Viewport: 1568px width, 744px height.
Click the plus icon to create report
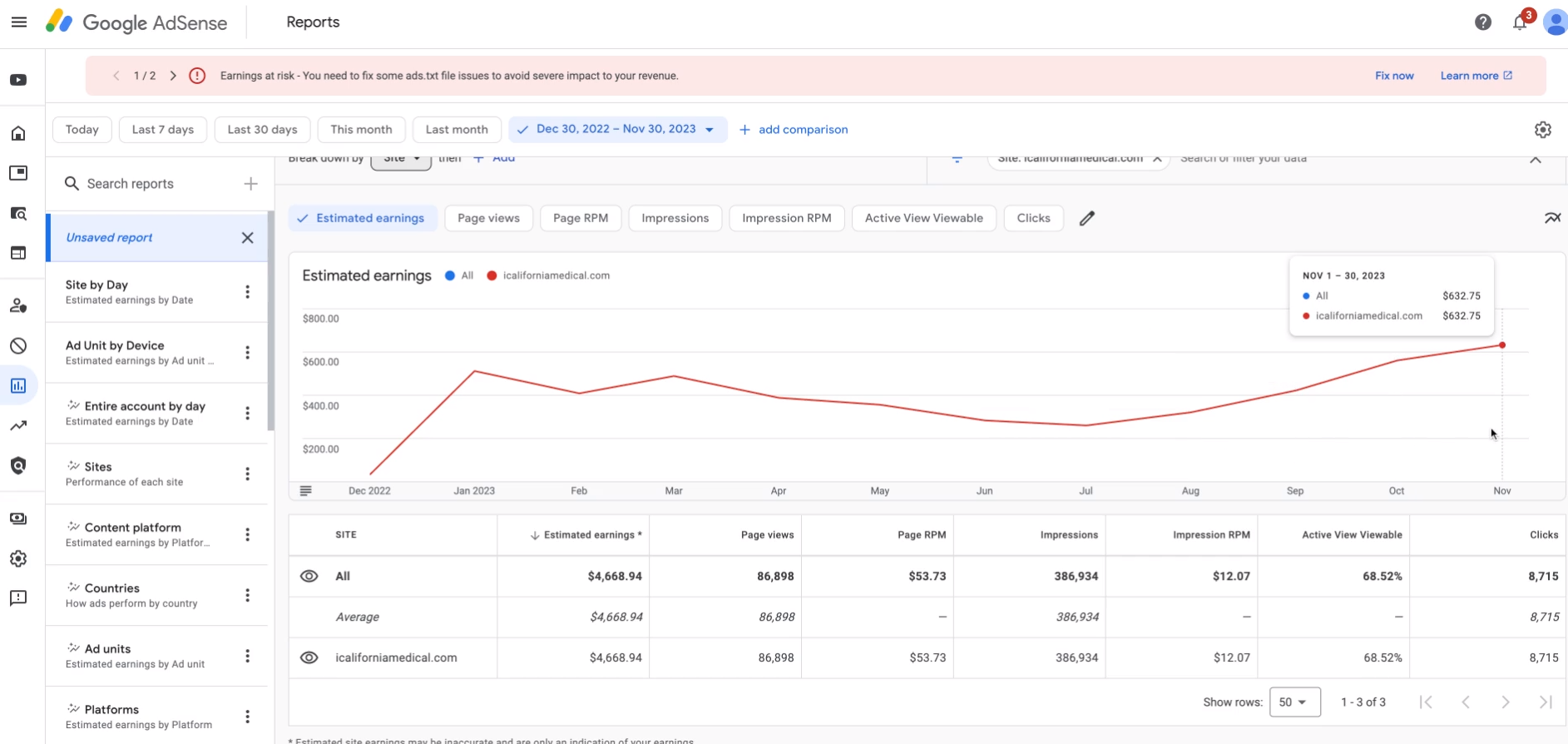coord(250,184)
